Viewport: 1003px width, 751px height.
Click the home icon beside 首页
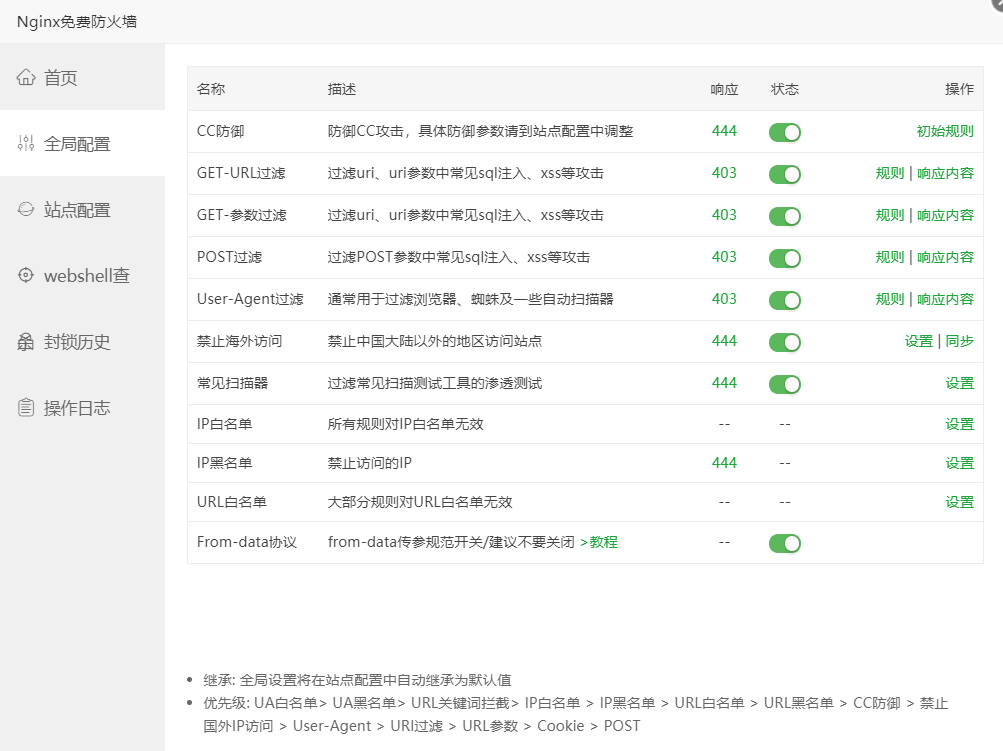click(x=26, y=77)
